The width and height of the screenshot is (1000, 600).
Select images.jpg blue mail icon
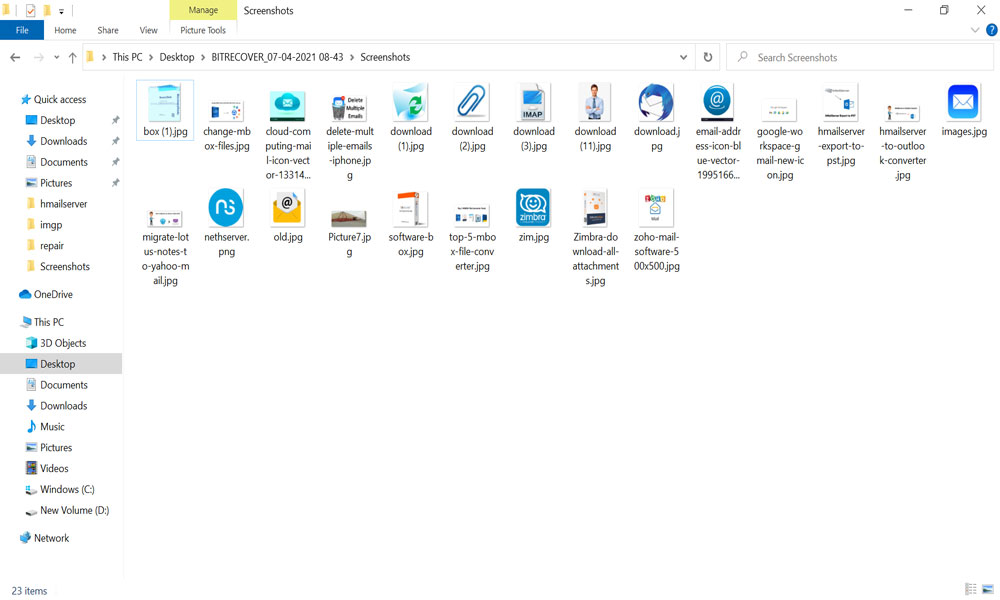pyautogui.click(x=963, y=102)
